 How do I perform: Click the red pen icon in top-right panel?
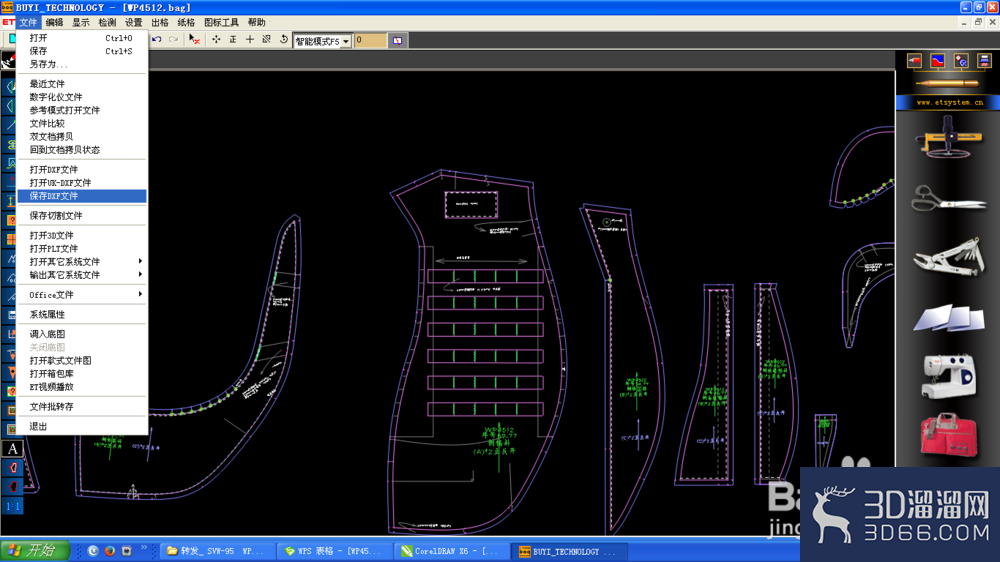tap(915, 61)
